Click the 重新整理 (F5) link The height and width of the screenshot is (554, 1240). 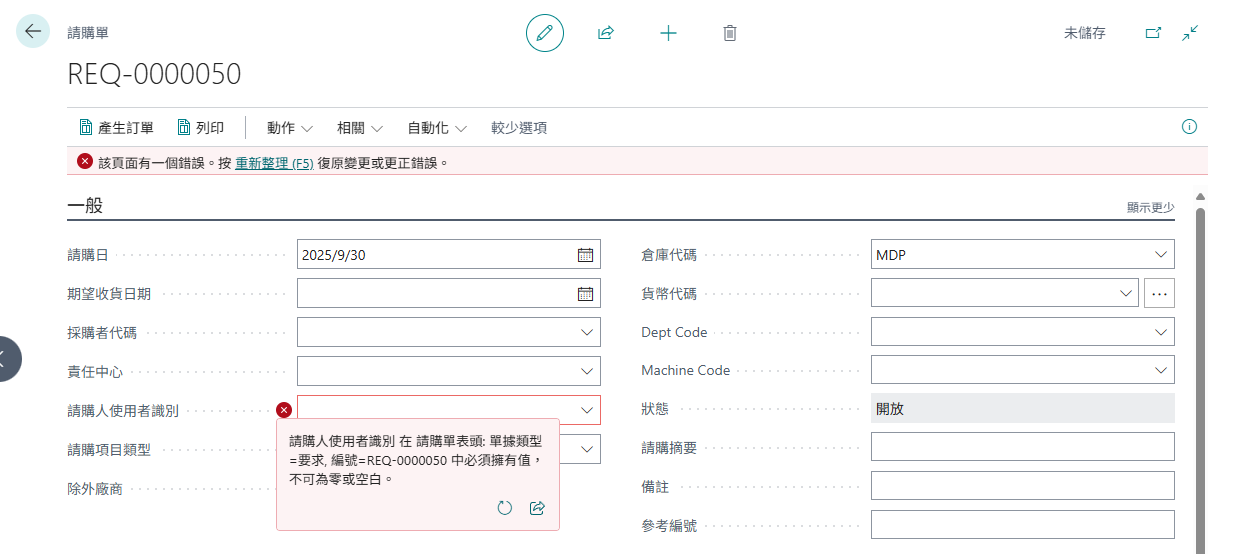coord(273,162)
